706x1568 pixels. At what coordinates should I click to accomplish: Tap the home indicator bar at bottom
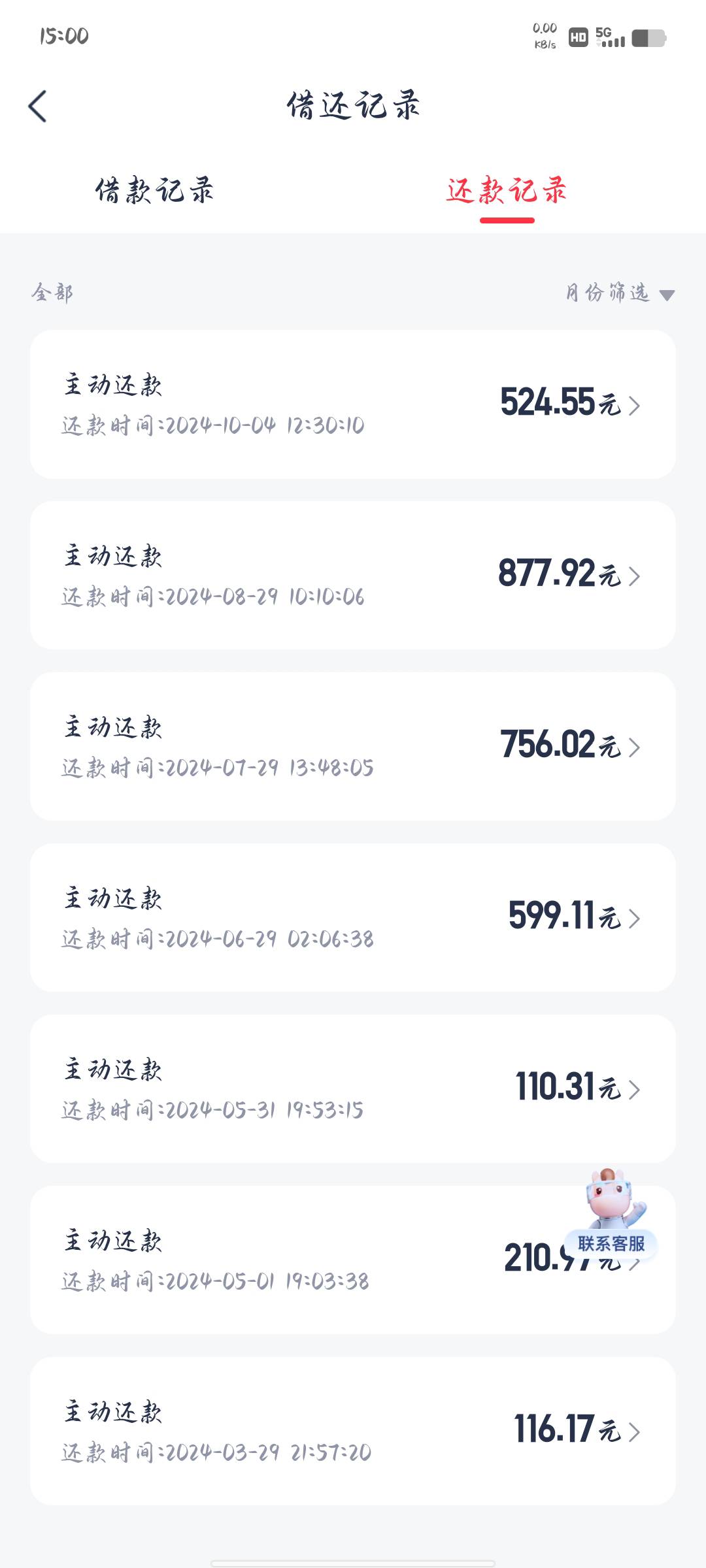click(353, 1563)
